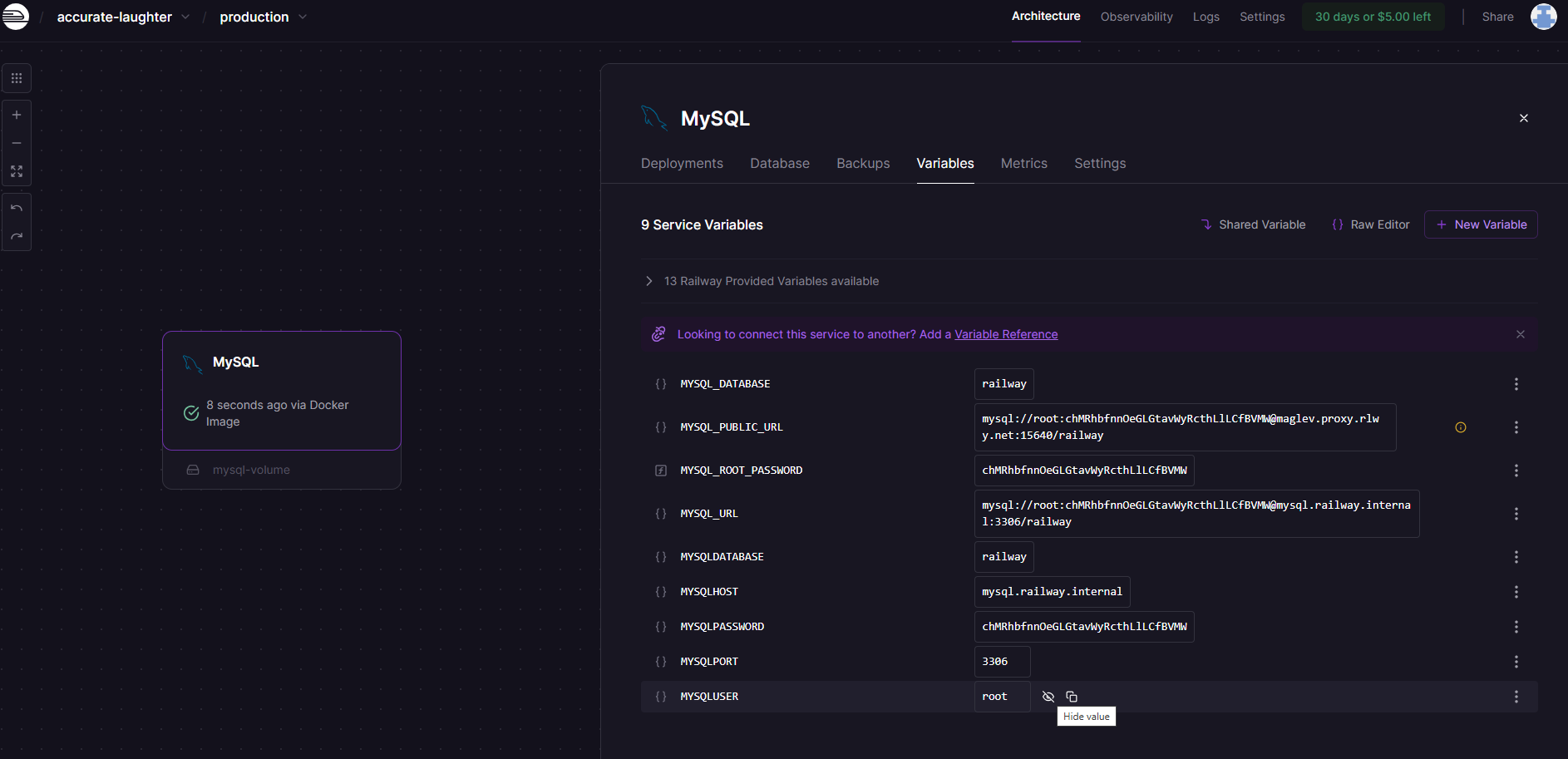Click the MYSQL_ROOT_PASSWORD value field

tap(1084, 471)
